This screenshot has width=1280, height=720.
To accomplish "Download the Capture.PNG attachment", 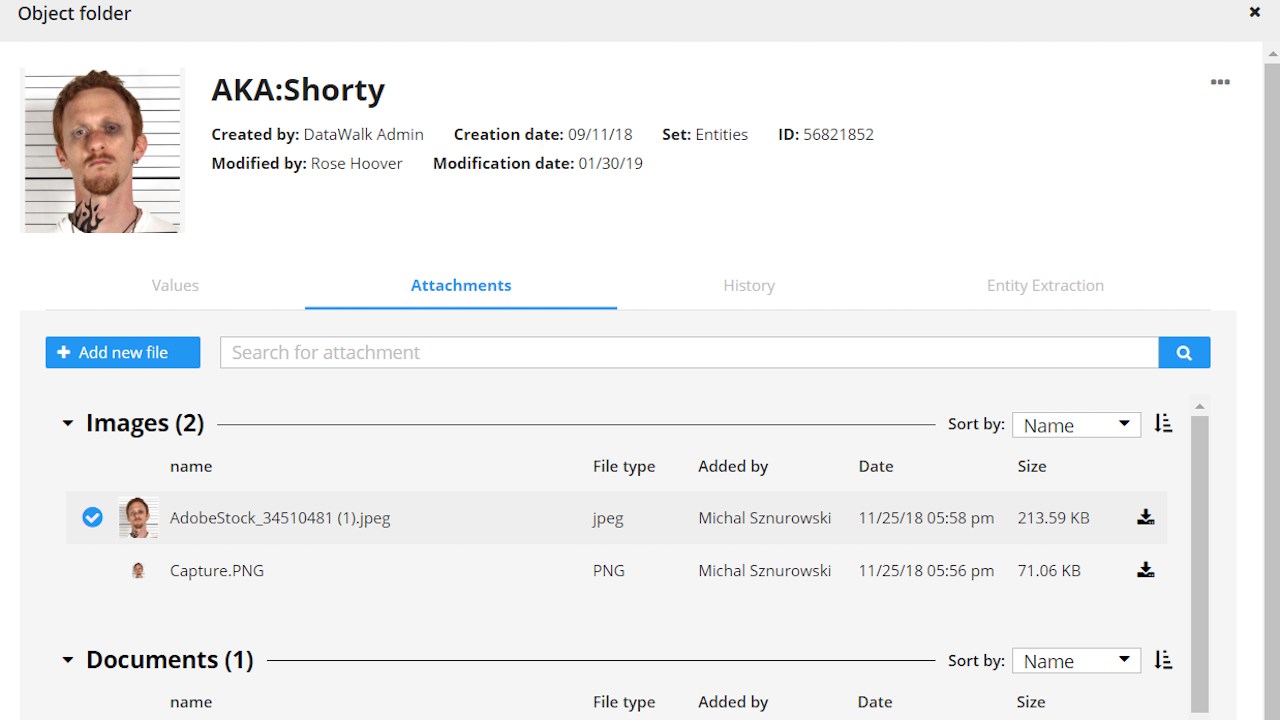I will point(1146,570).
